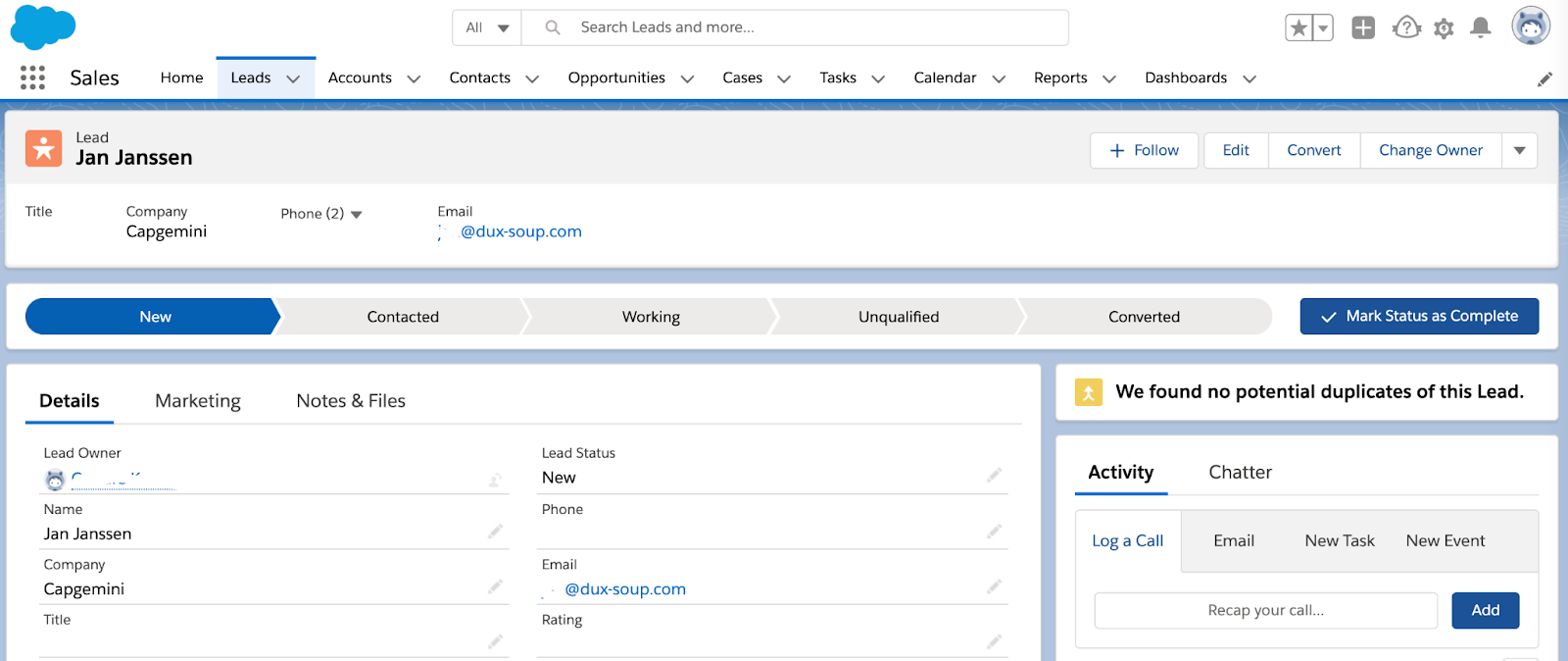Open the user profile avatar
This screenshot has width=1568, height=661.
pos(1531,25)
